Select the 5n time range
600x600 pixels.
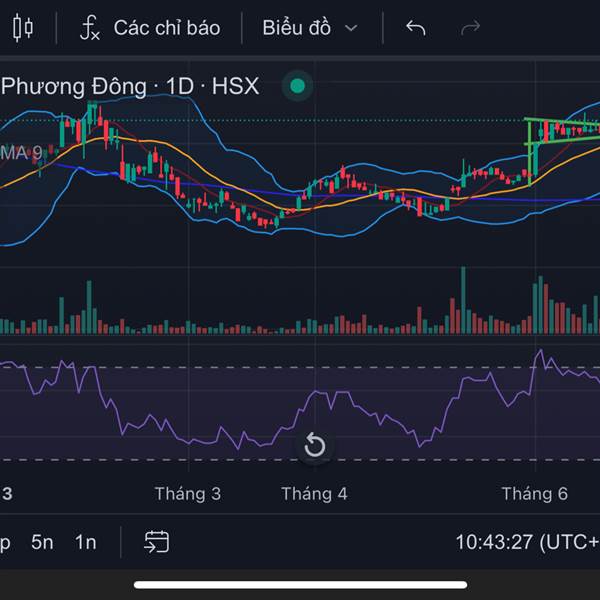pyautogui.click(x=42, y=542)
